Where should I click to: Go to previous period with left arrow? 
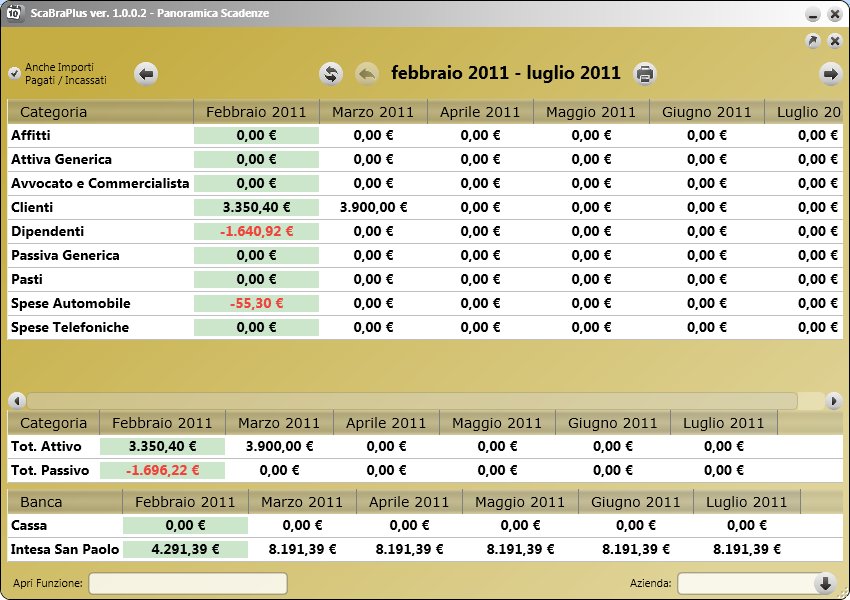pyautogui.click(x=146, y=74)
